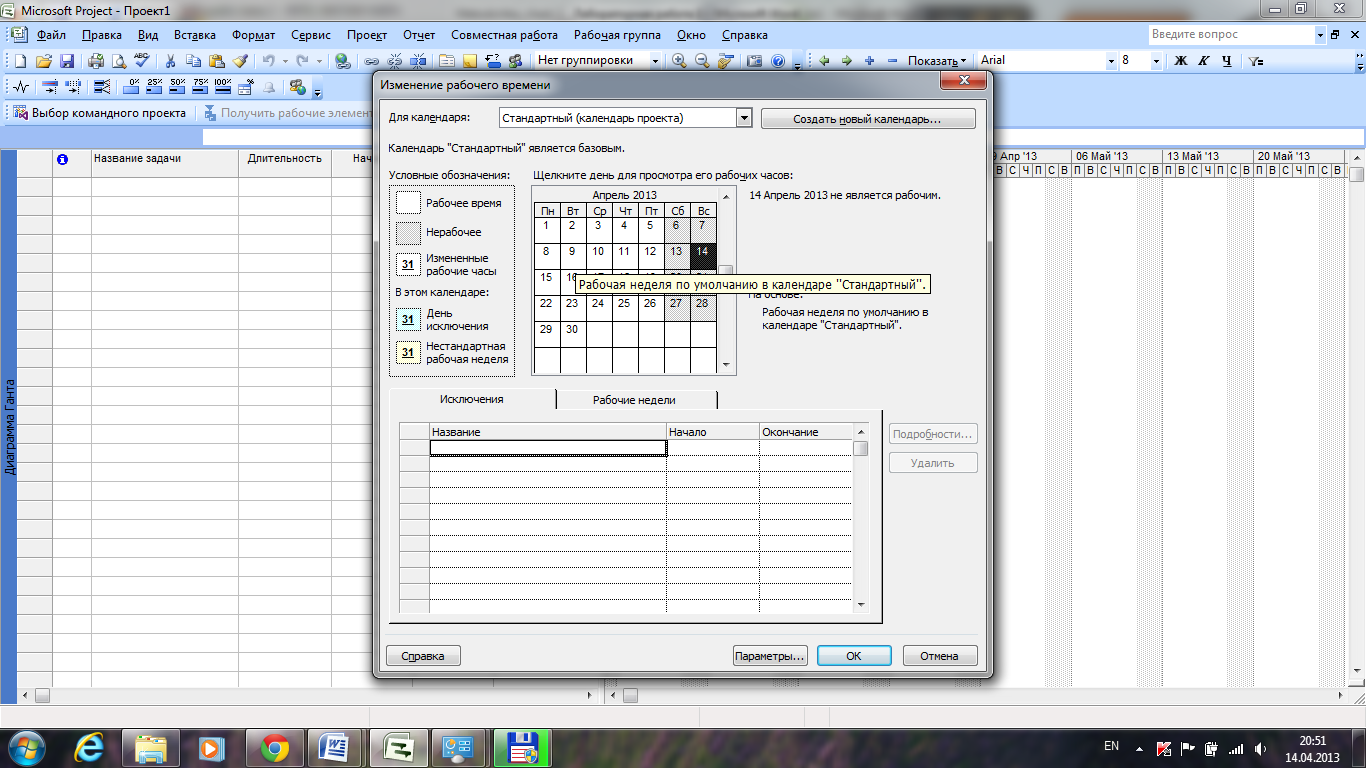The height and width of the screenshot is (768, 1366).
Task: Select the Format Painter brush icon
Action: (x=239, y=61)
